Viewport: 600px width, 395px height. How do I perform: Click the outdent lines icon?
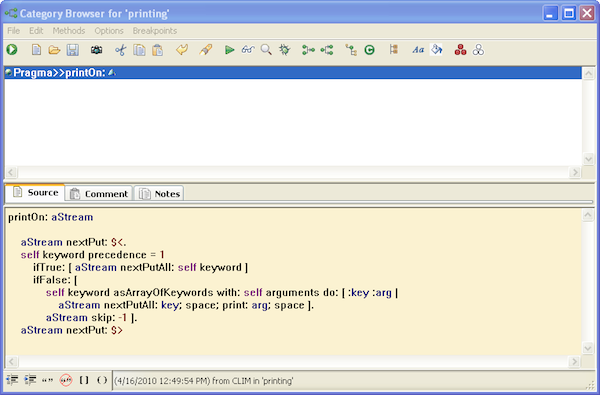[12, 380]
